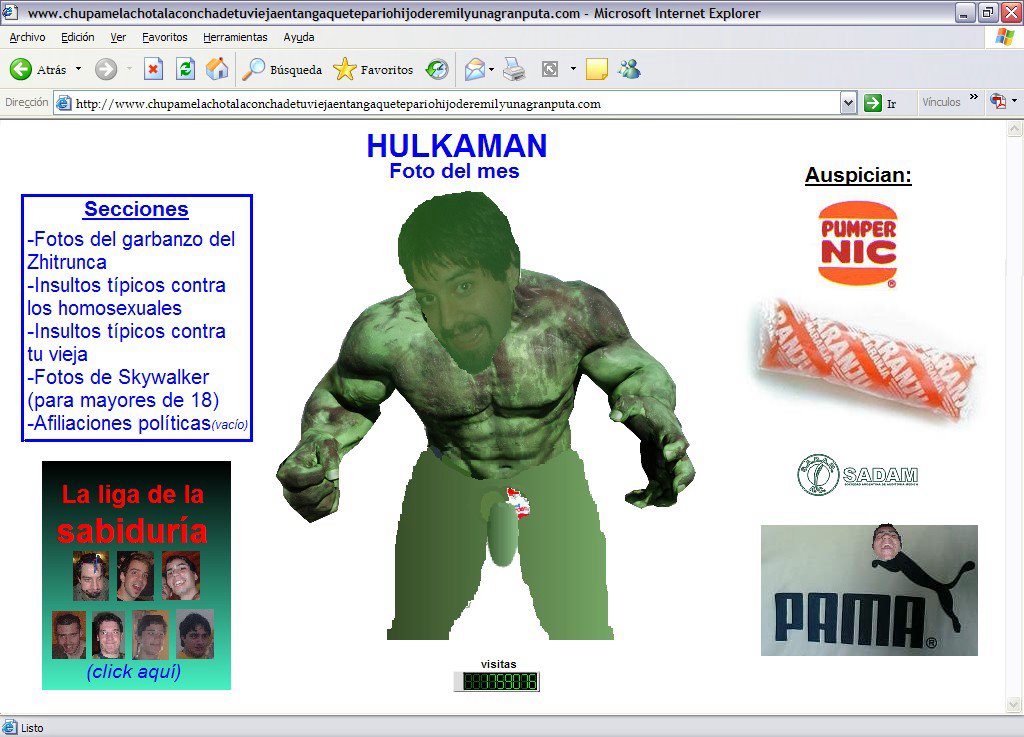Image resolution: width=1024 pixels, height=737 pixels.
Task: Expand the address bar URL dropdown
Action: [x=848, y=103]
